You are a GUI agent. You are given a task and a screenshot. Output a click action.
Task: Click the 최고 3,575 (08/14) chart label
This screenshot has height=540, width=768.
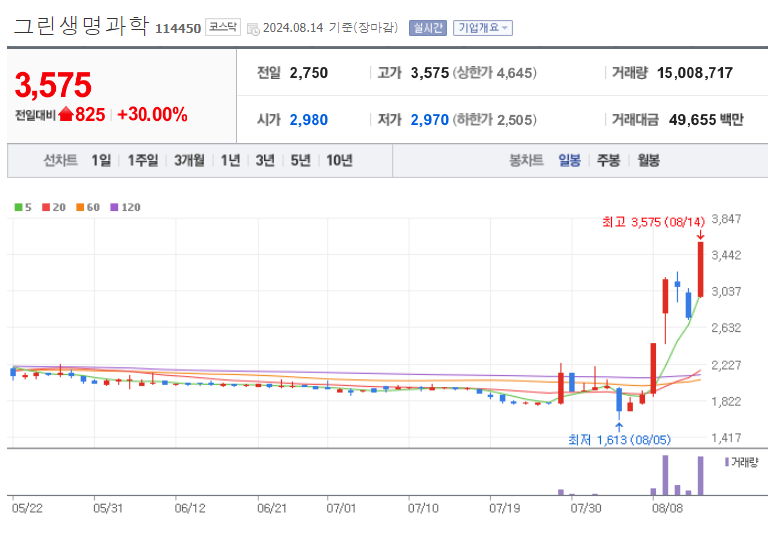653,222
